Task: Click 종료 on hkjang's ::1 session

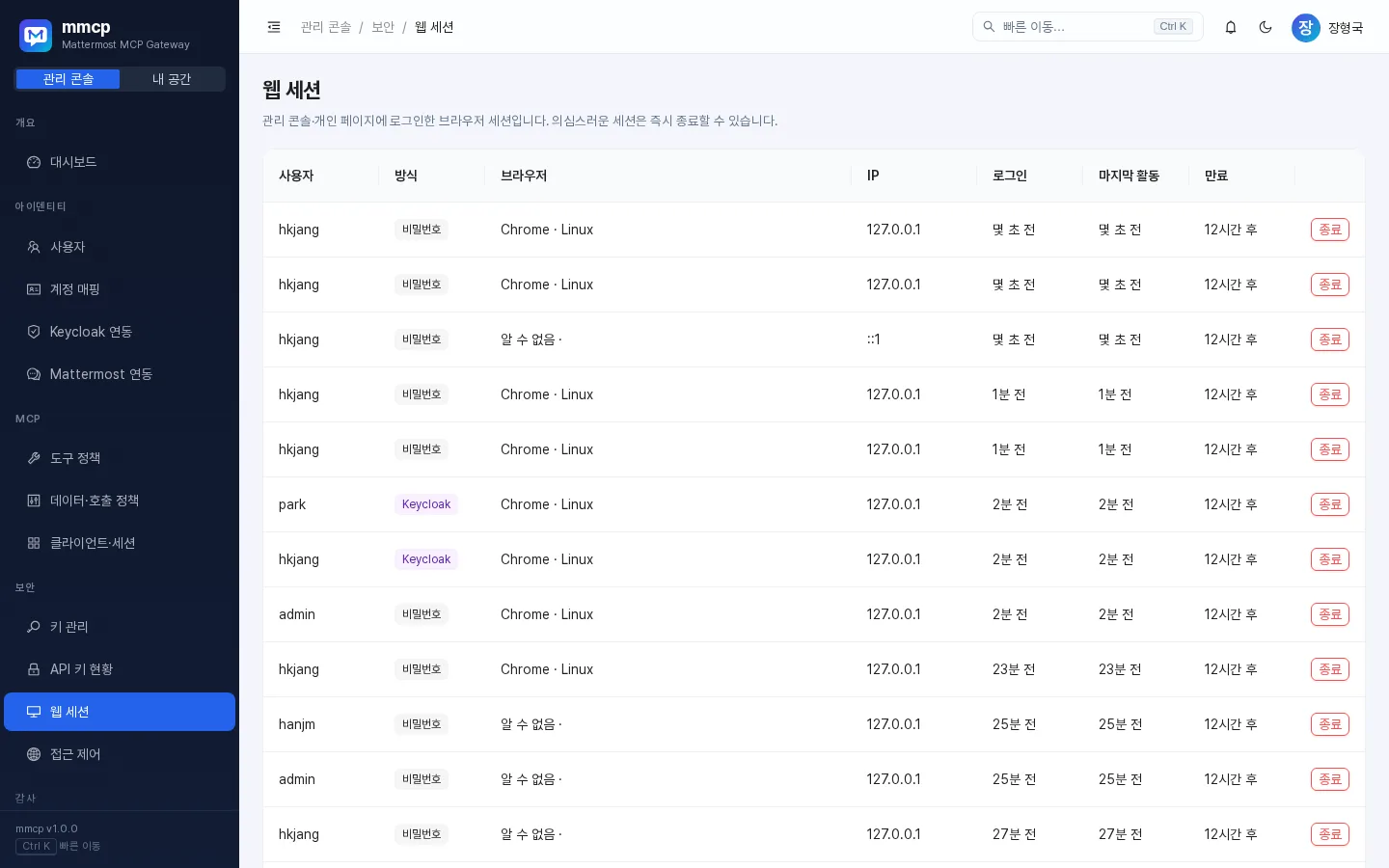Action: (1330, 339)
